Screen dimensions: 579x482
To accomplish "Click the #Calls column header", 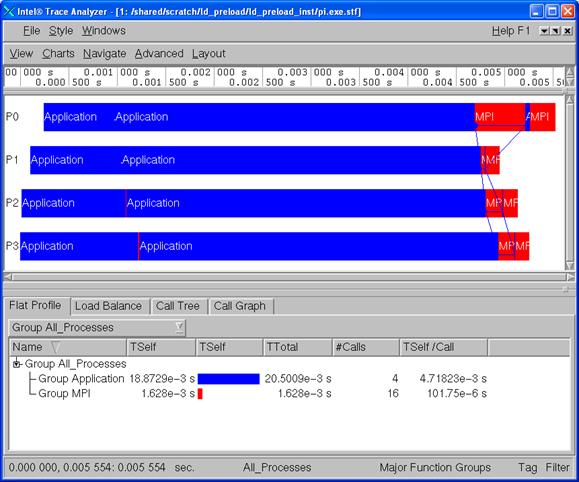I will tap(366, 347).
